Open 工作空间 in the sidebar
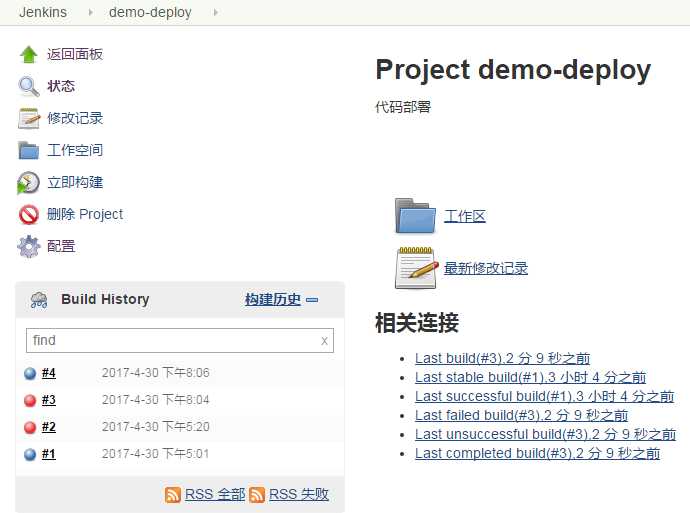Viewport: 690px width, 513px height. [x=75, y=150]
